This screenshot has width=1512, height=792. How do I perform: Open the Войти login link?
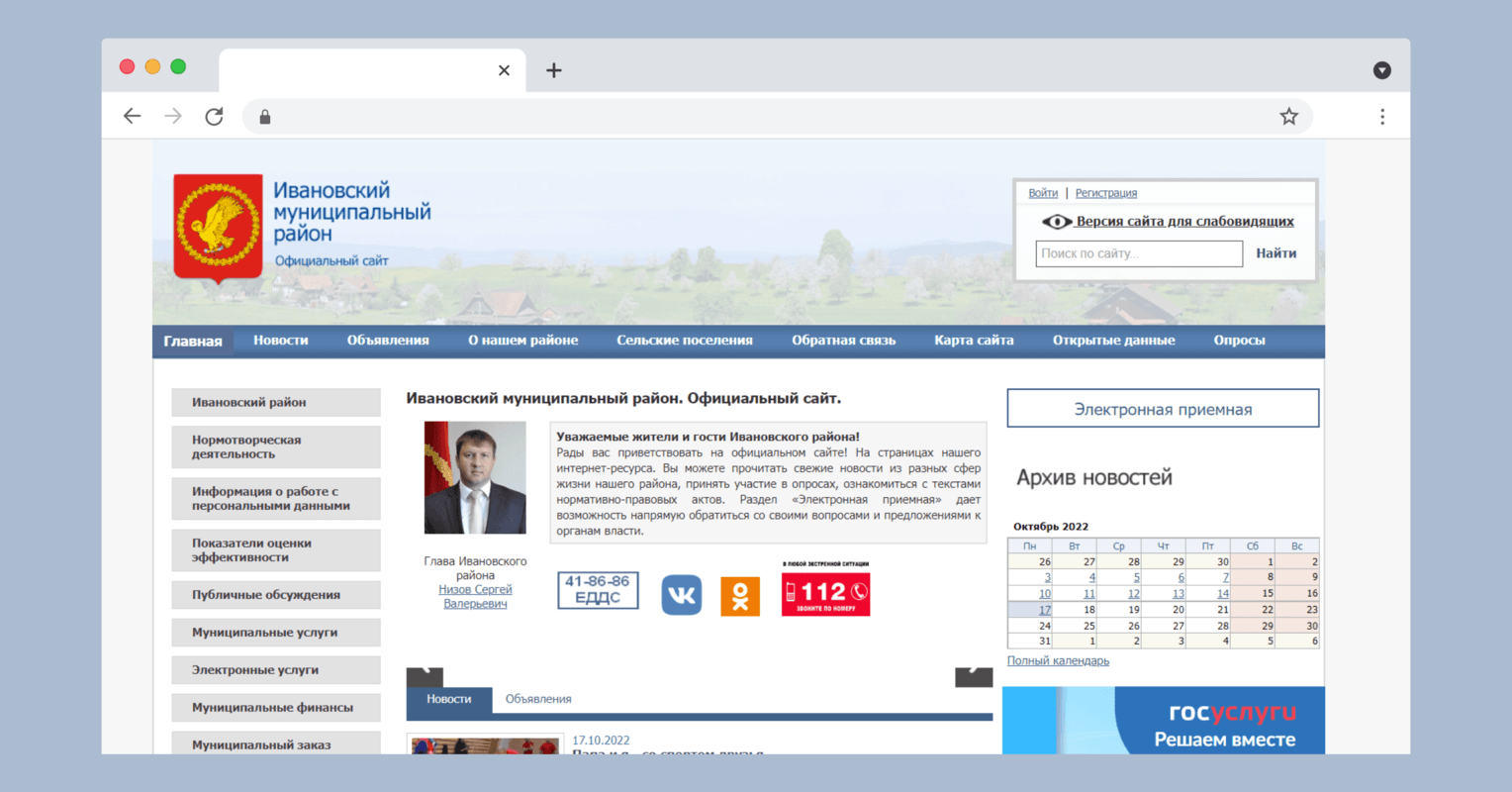(x=1043, y=193)
